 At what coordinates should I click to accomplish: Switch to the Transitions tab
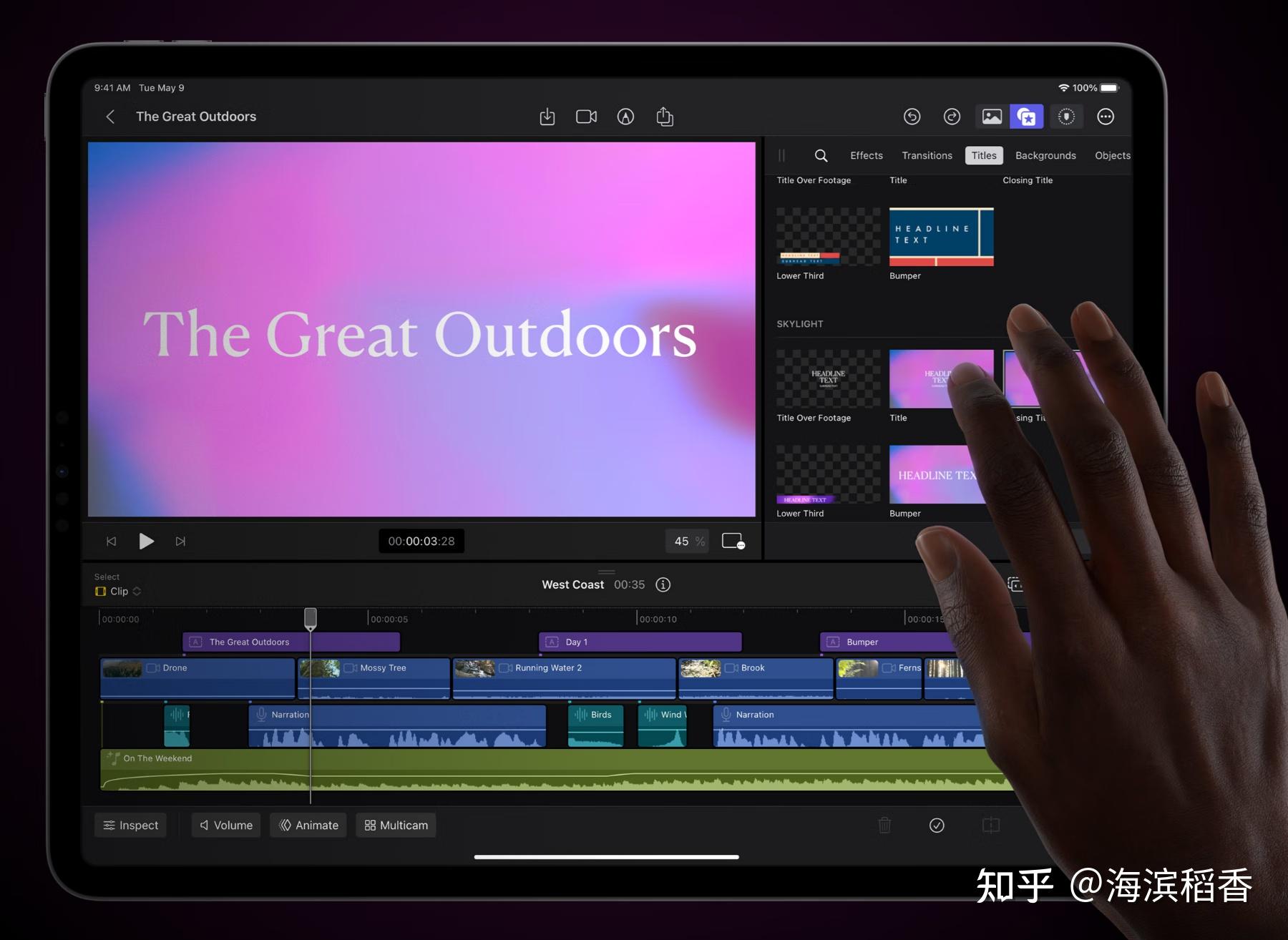click(927, 155)
